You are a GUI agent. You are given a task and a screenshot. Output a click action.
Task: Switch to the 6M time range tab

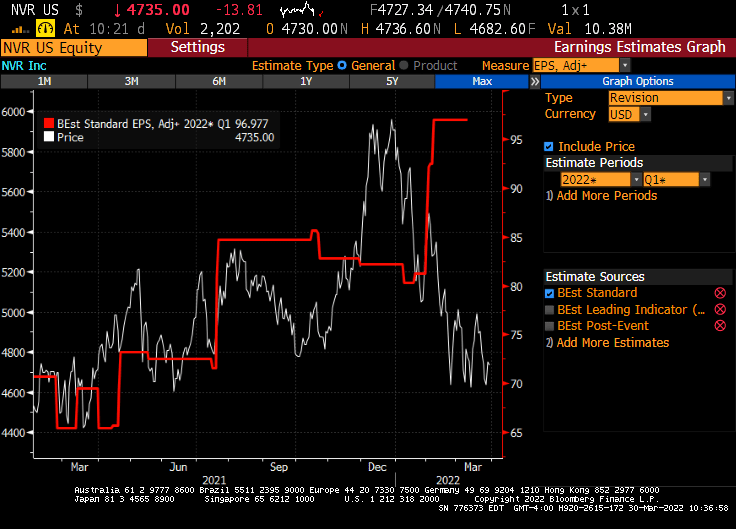click(219, 81)
